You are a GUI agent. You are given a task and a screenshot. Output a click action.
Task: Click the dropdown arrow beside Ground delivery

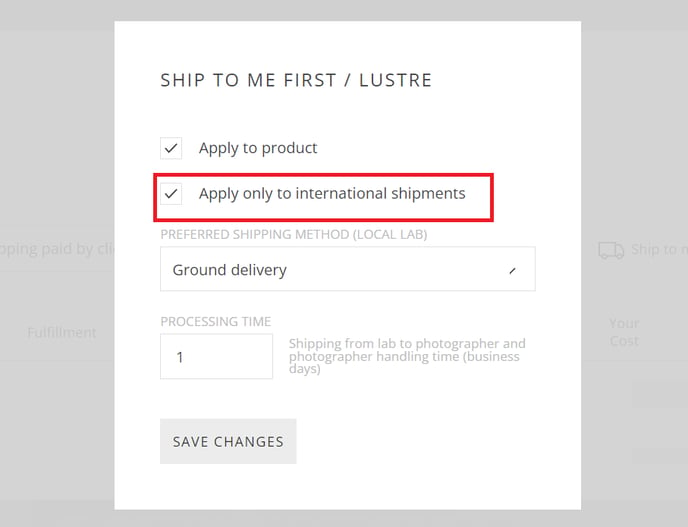512,271
